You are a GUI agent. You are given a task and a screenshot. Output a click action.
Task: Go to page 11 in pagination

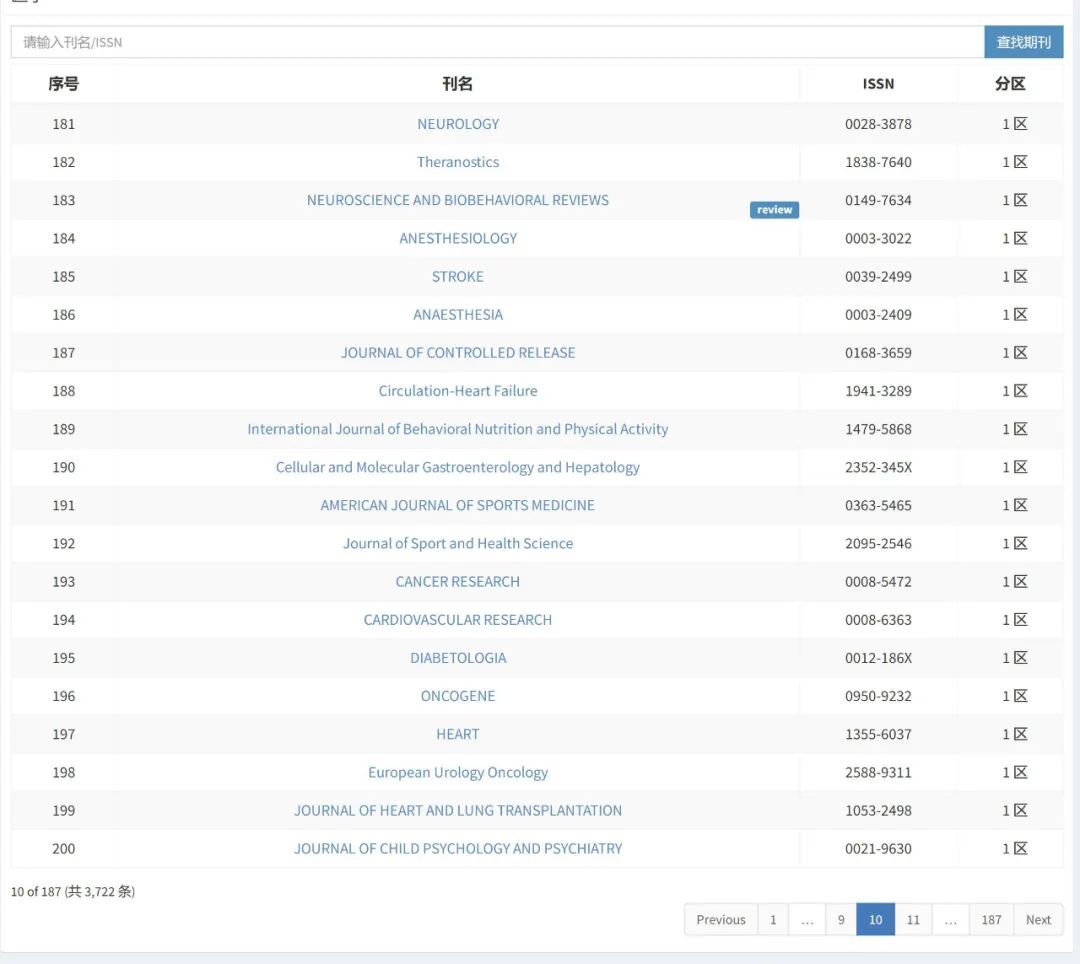[x=913, y=920]
